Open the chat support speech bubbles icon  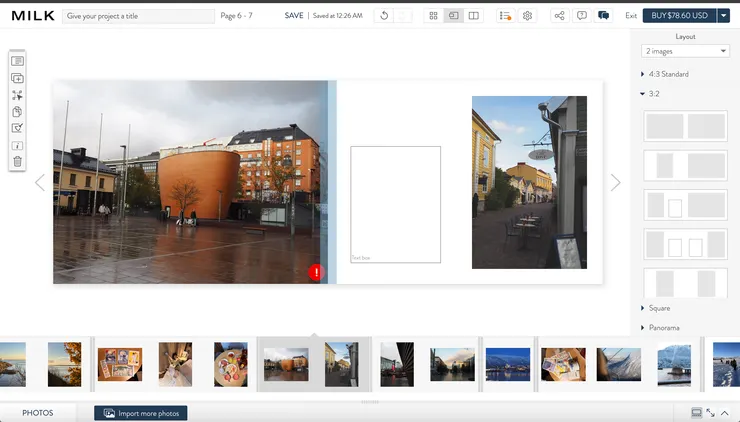tap(604, 16)
